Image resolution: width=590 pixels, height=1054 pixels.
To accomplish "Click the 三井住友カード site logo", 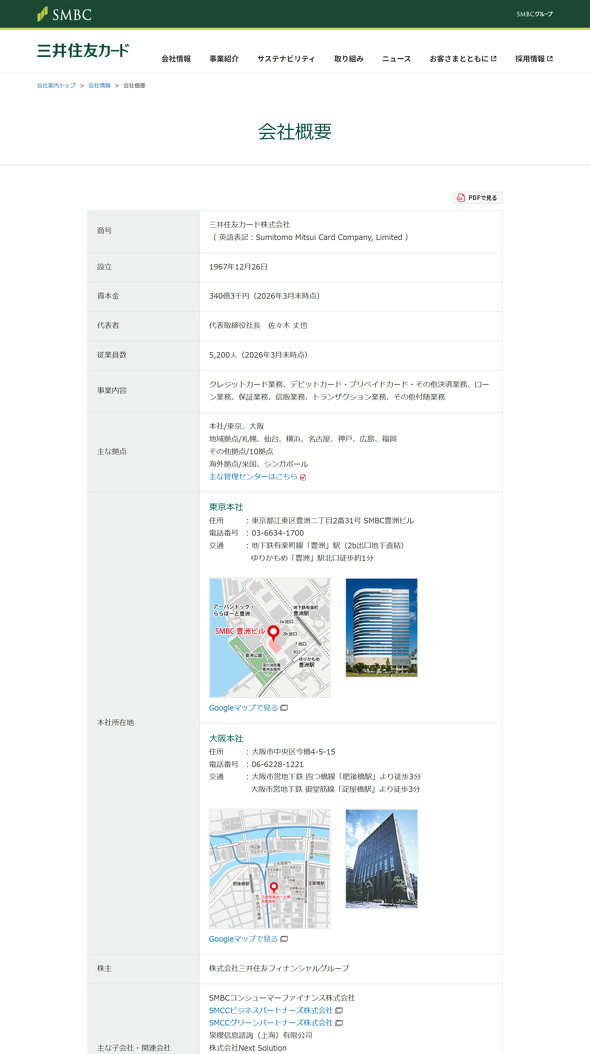I will click(x=83, y=50).
